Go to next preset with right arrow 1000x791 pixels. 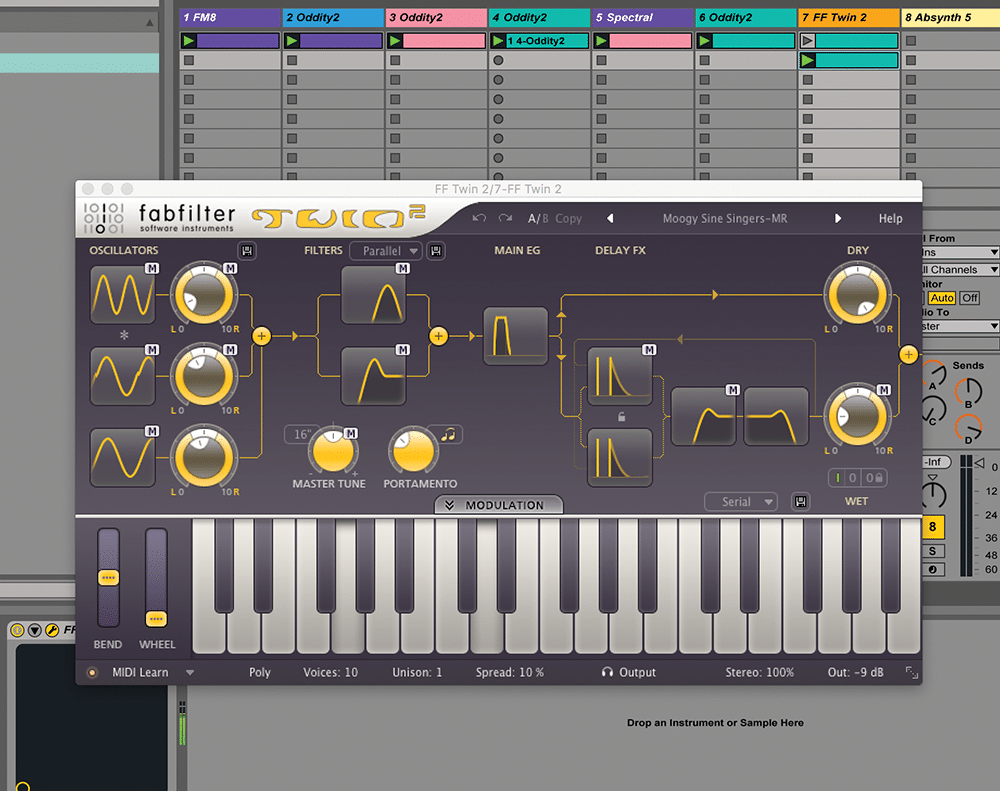[838, 219]
